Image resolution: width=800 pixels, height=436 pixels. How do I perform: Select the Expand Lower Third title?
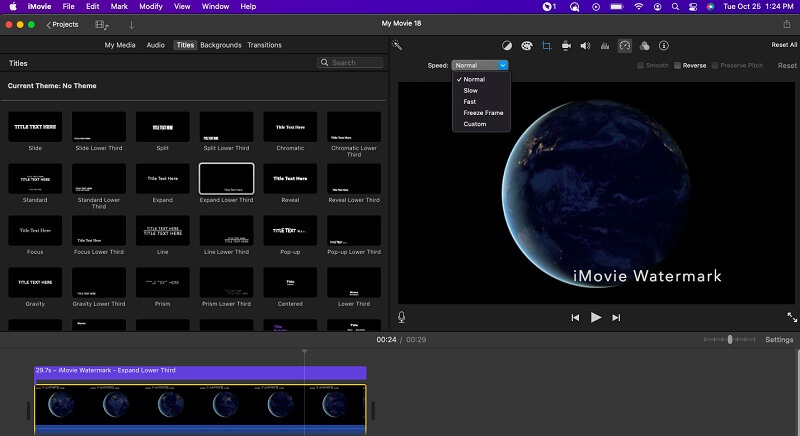point(227,179)
